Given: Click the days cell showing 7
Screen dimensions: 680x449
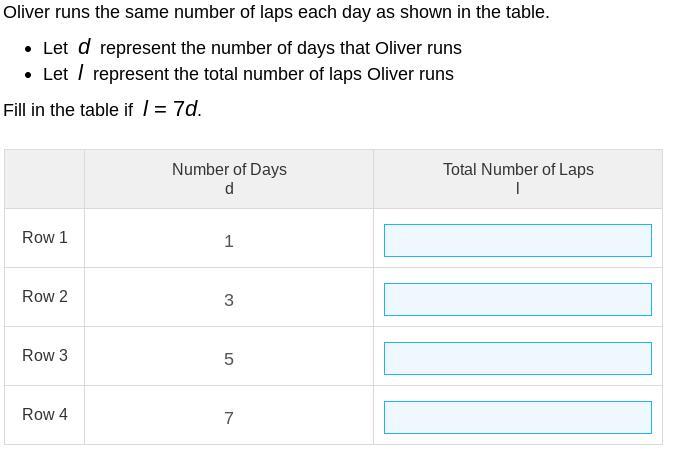Looking at the screenshot, I should (x=229, y=418).
